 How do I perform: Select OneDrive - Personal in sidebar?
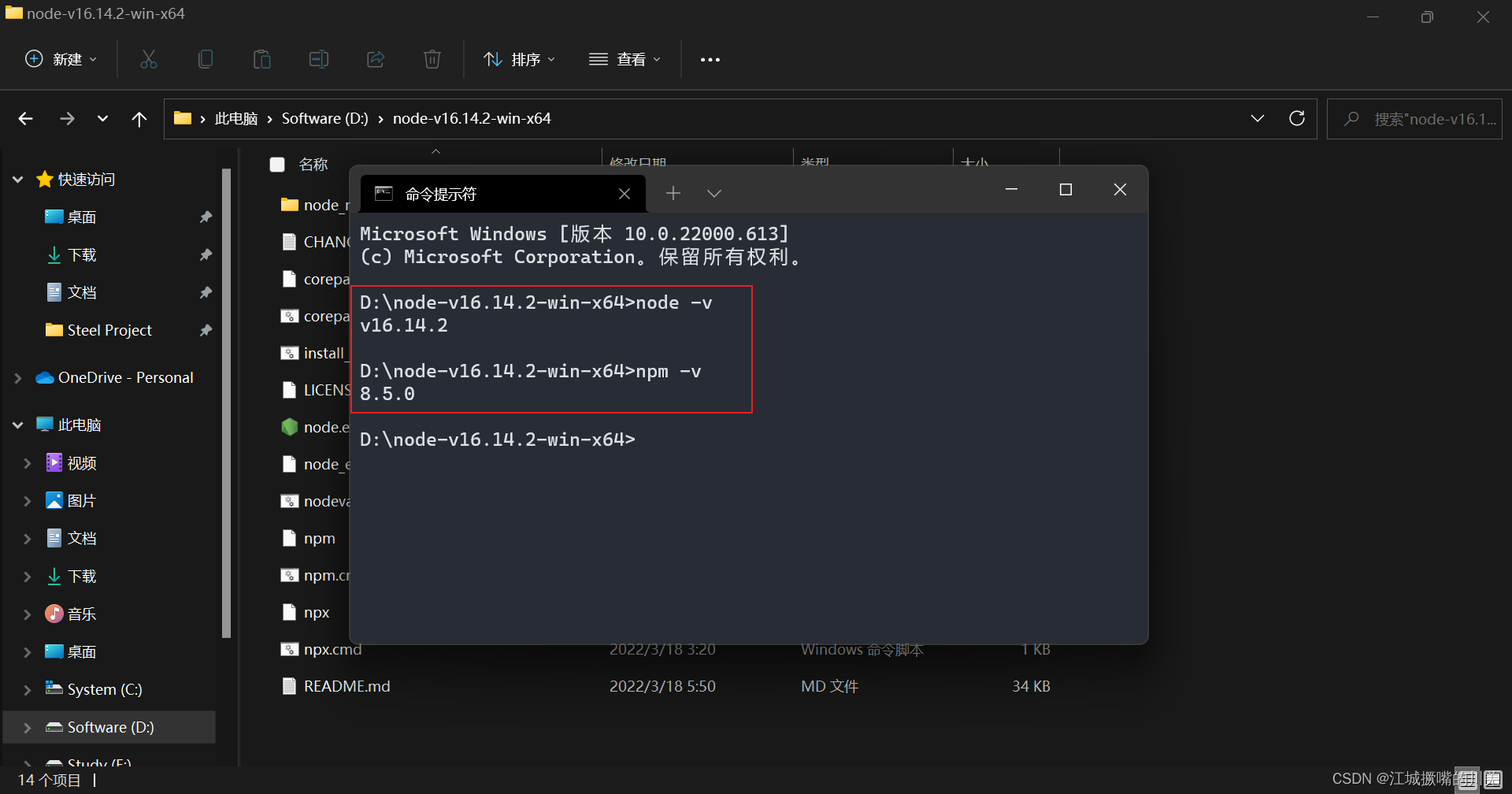point(126,378)
